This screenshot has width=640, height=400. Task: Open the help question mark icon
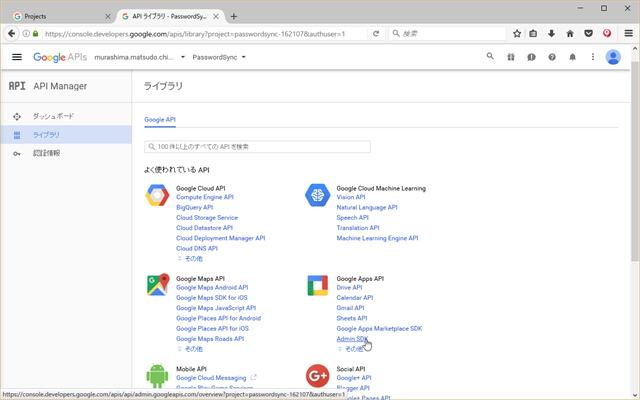pyautogui.click(x=552, y=57)
